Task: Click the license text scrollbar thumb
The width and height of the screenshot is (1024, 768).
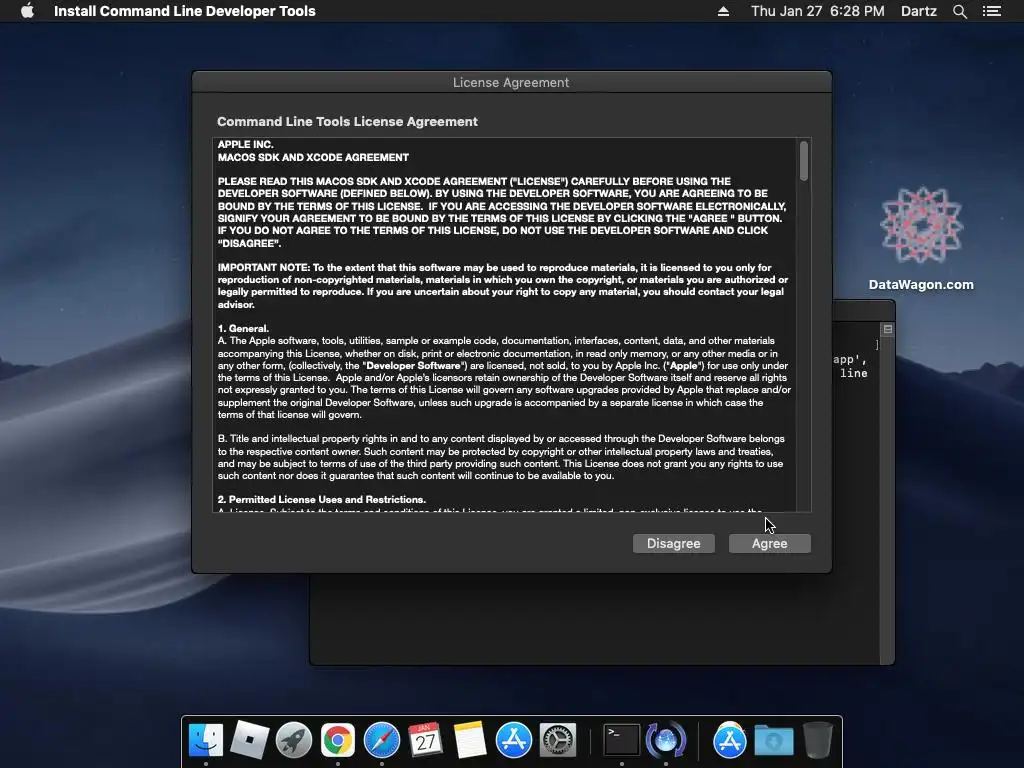Action: (803, 161)
